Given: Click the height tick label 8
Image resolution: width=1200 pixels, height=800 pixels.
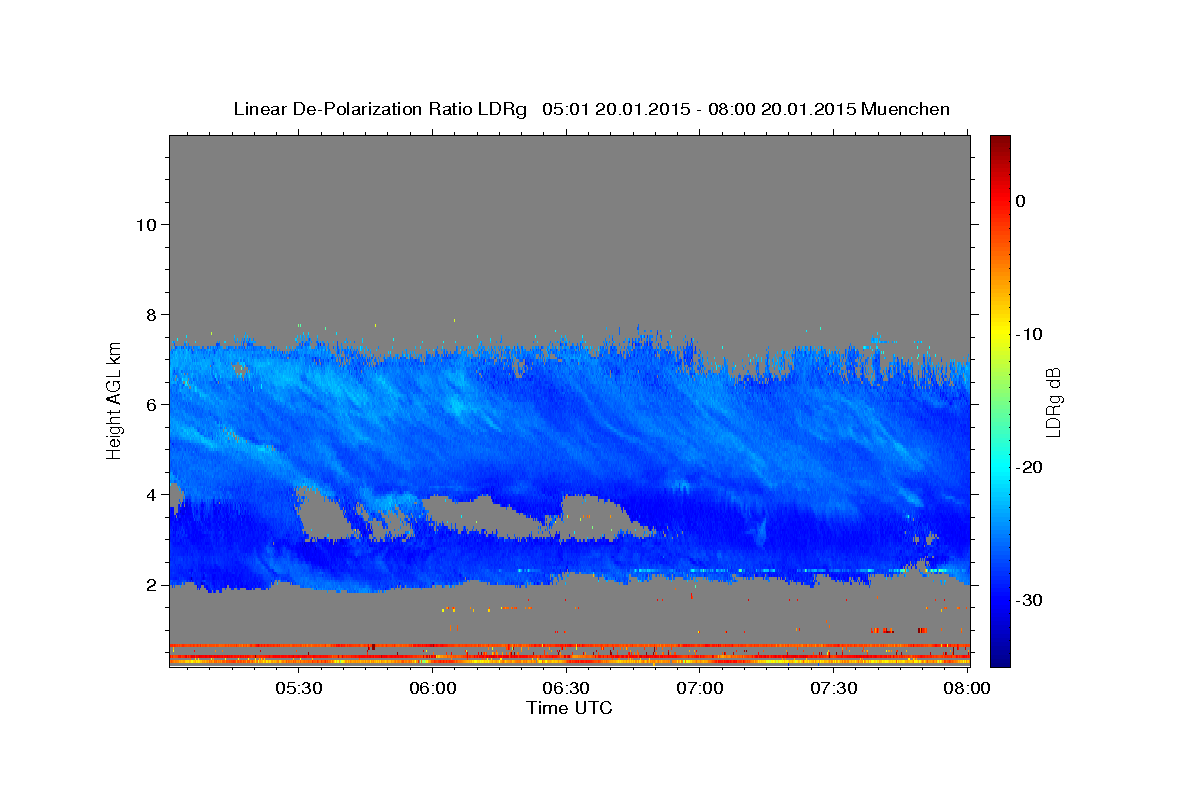Looking at the screenshot, I should pyautogui.click(x=150, y=314).
